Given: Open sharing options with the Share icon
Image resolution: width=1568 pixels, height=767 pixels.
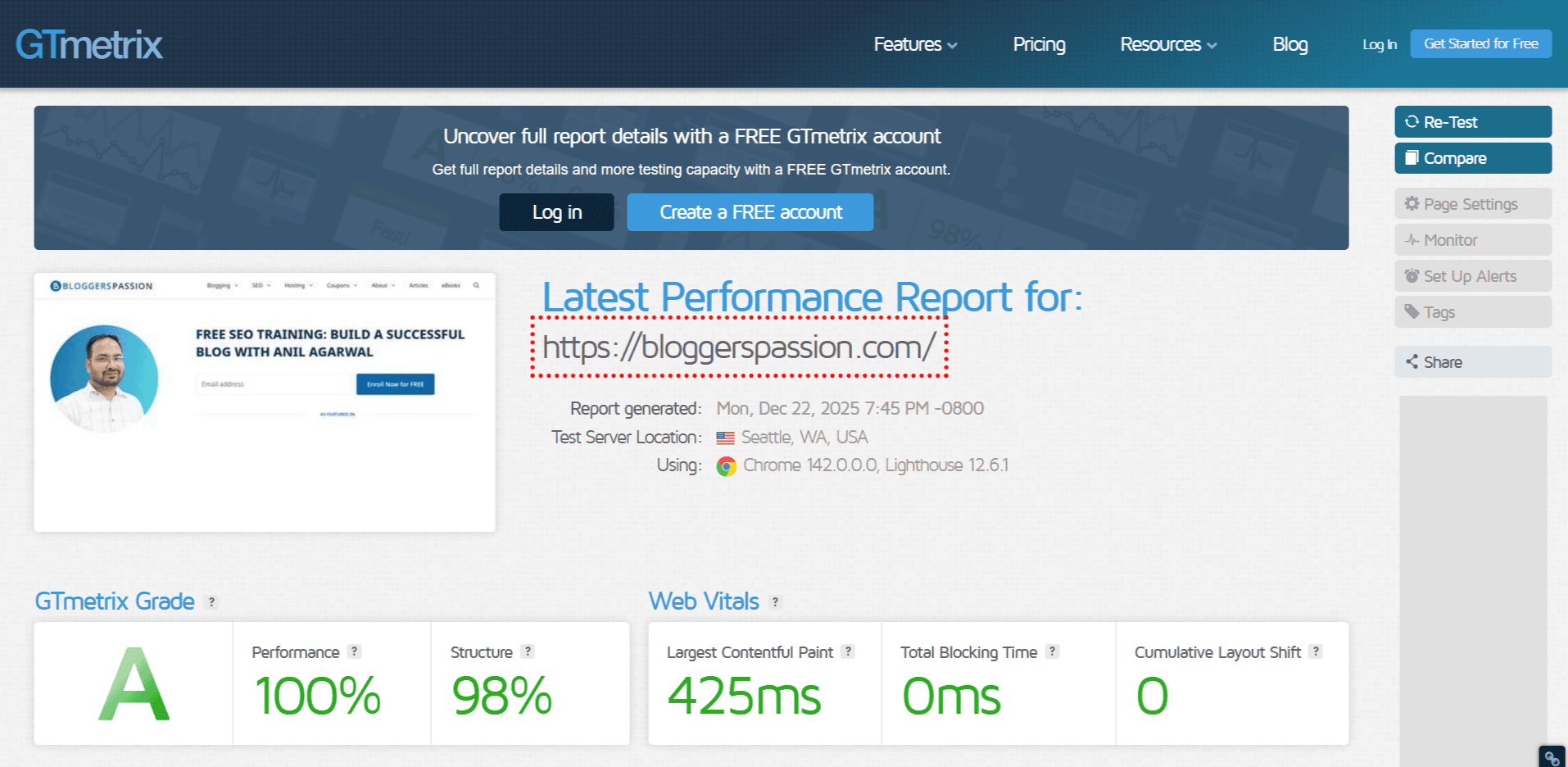Looking at the screenshot, I should click(x=1412, y=361).
